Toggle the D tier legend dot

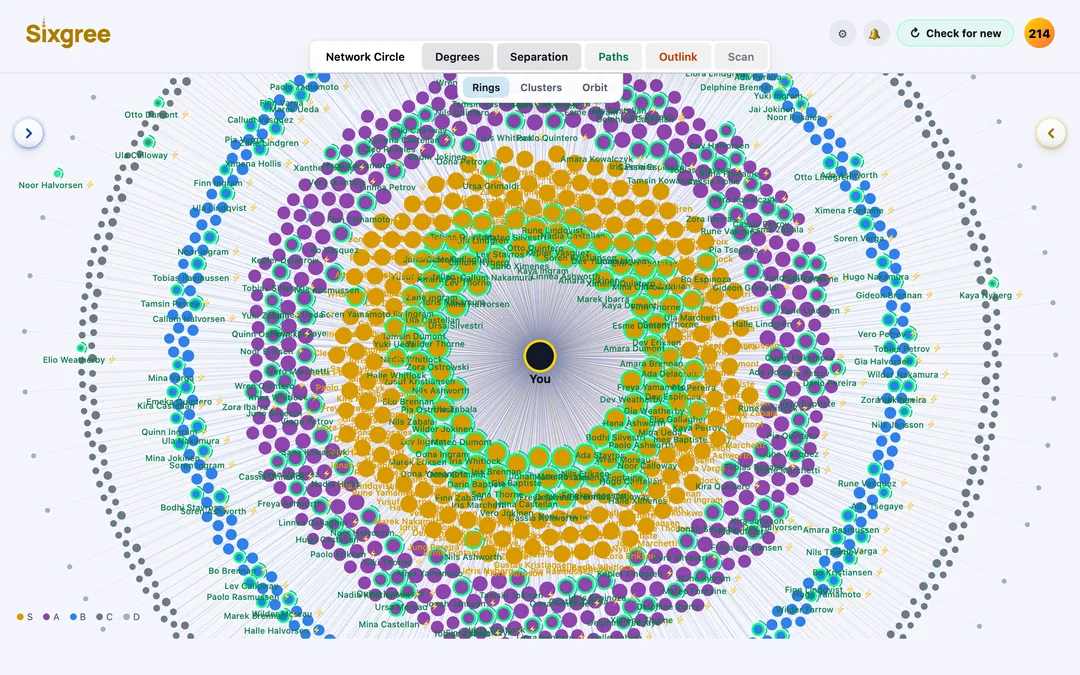pyautogui.click(x=126, y=617)
